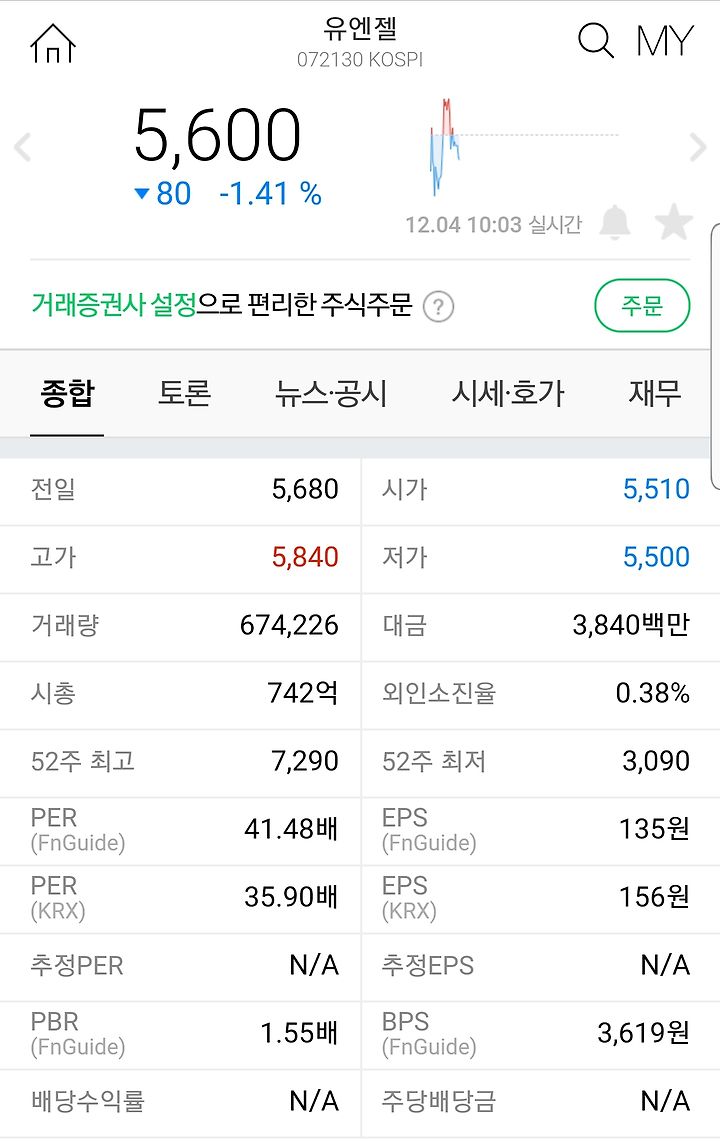Go to previous stock with left arrow
Viewport: 720px width, 1141px height.
[23, 147]
